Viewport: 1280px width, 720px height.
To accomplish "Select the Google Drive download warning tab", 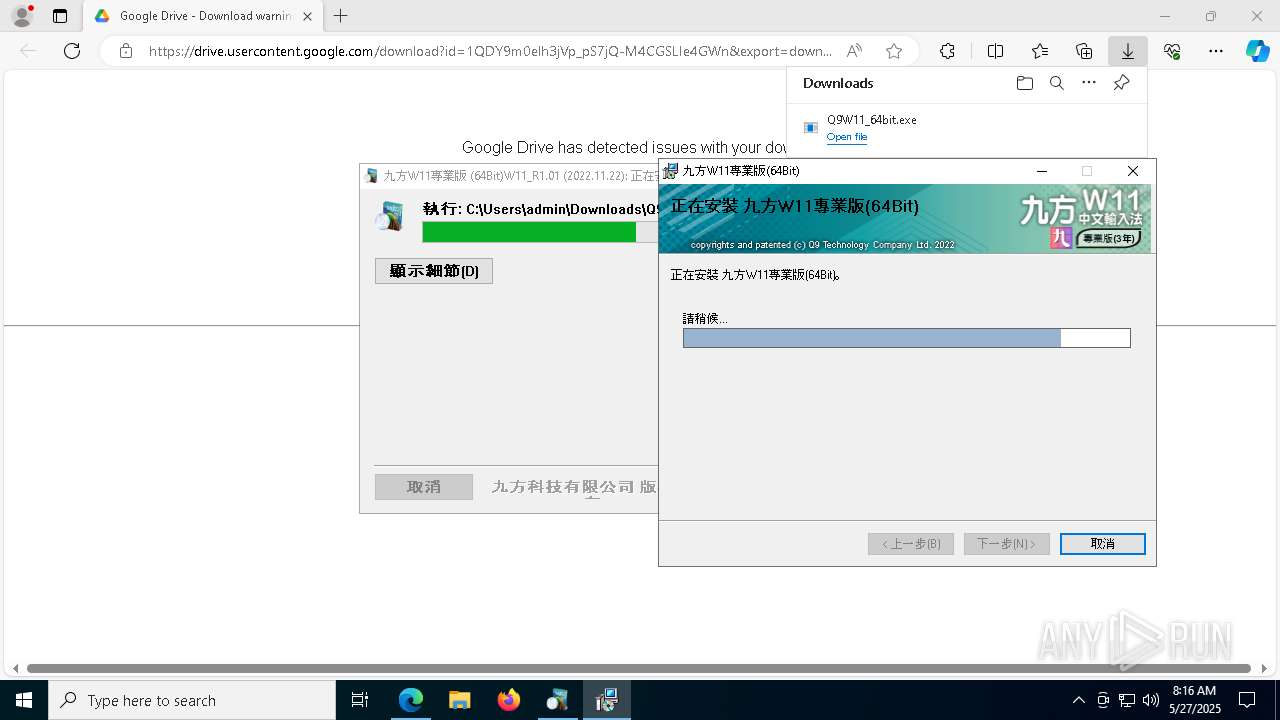I will coord(203,16).
